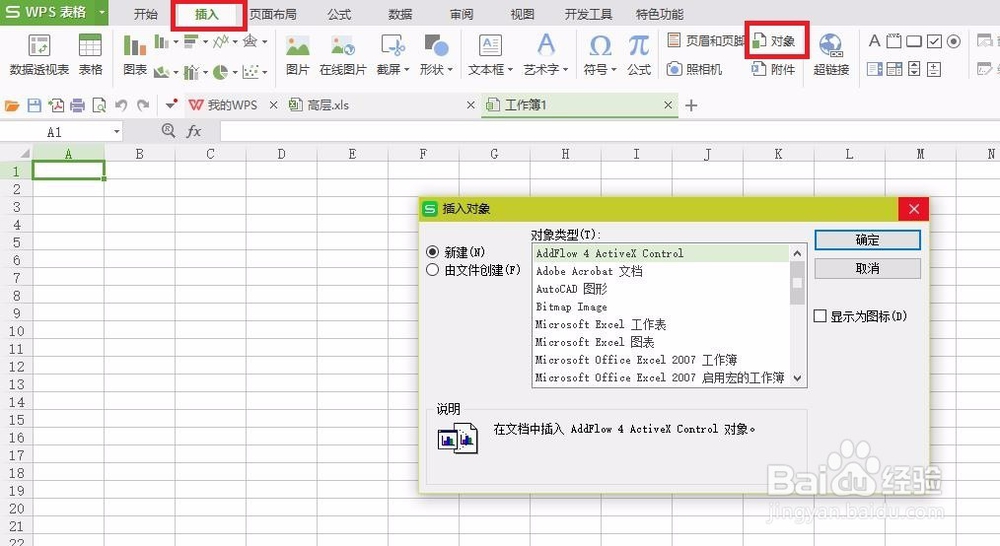Switch to the 开发工具 ribbon tab
1000x546 pixels.
coord(588,14)
